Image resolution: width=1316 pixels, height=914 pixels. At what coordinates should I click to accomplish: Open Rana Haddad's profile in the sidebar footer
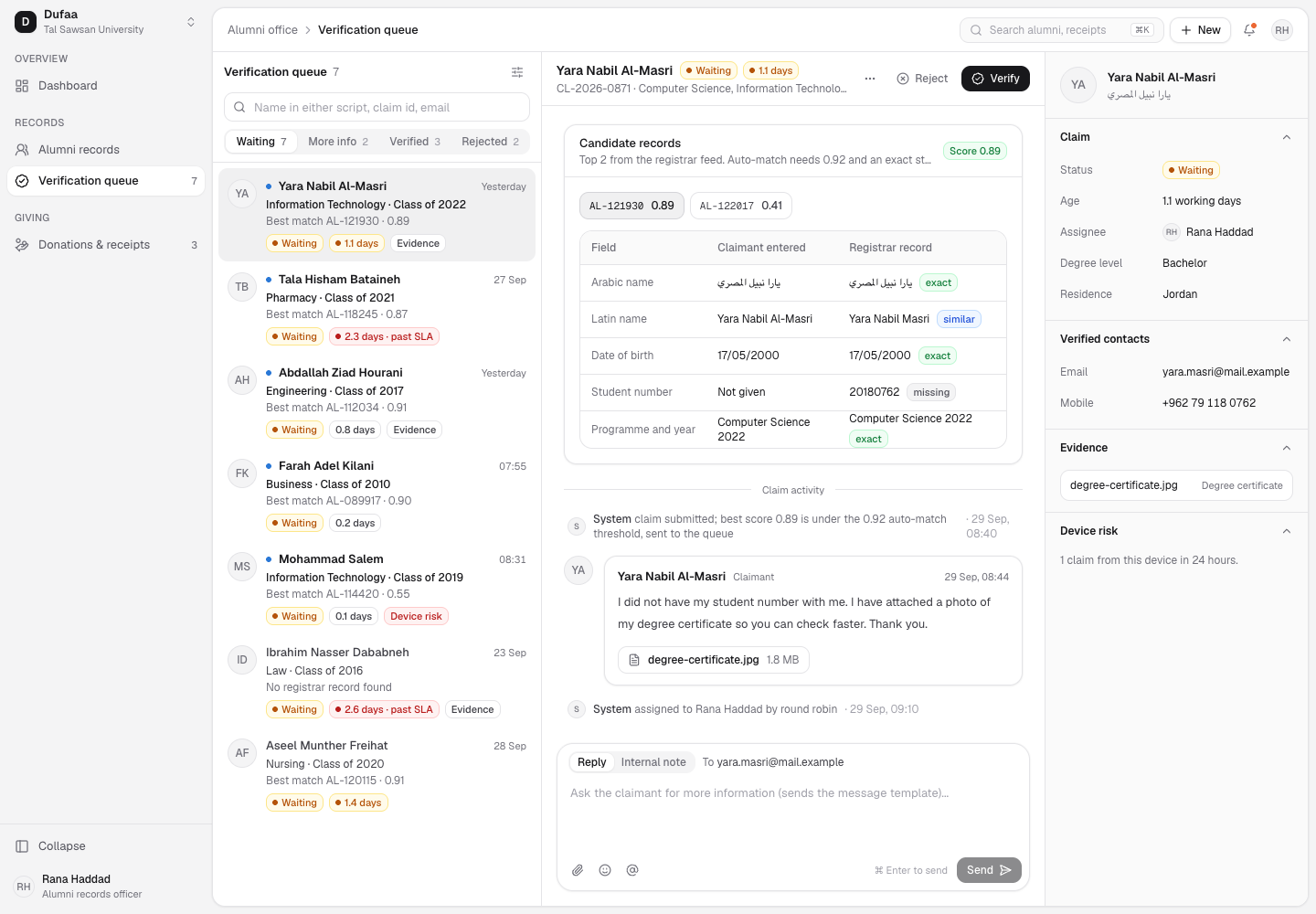(x=106, y=887)
